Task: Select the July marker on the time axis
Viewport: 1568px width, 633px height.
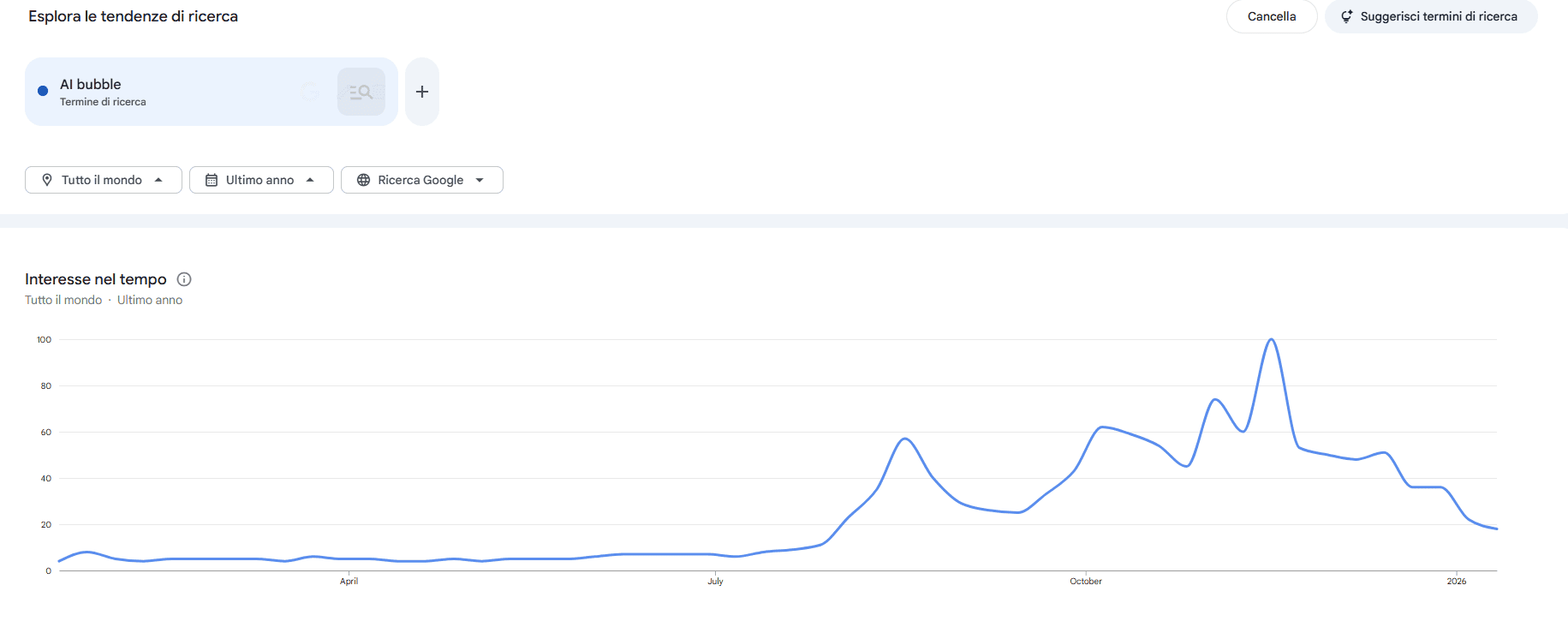Action: click(x=715, y=581)
